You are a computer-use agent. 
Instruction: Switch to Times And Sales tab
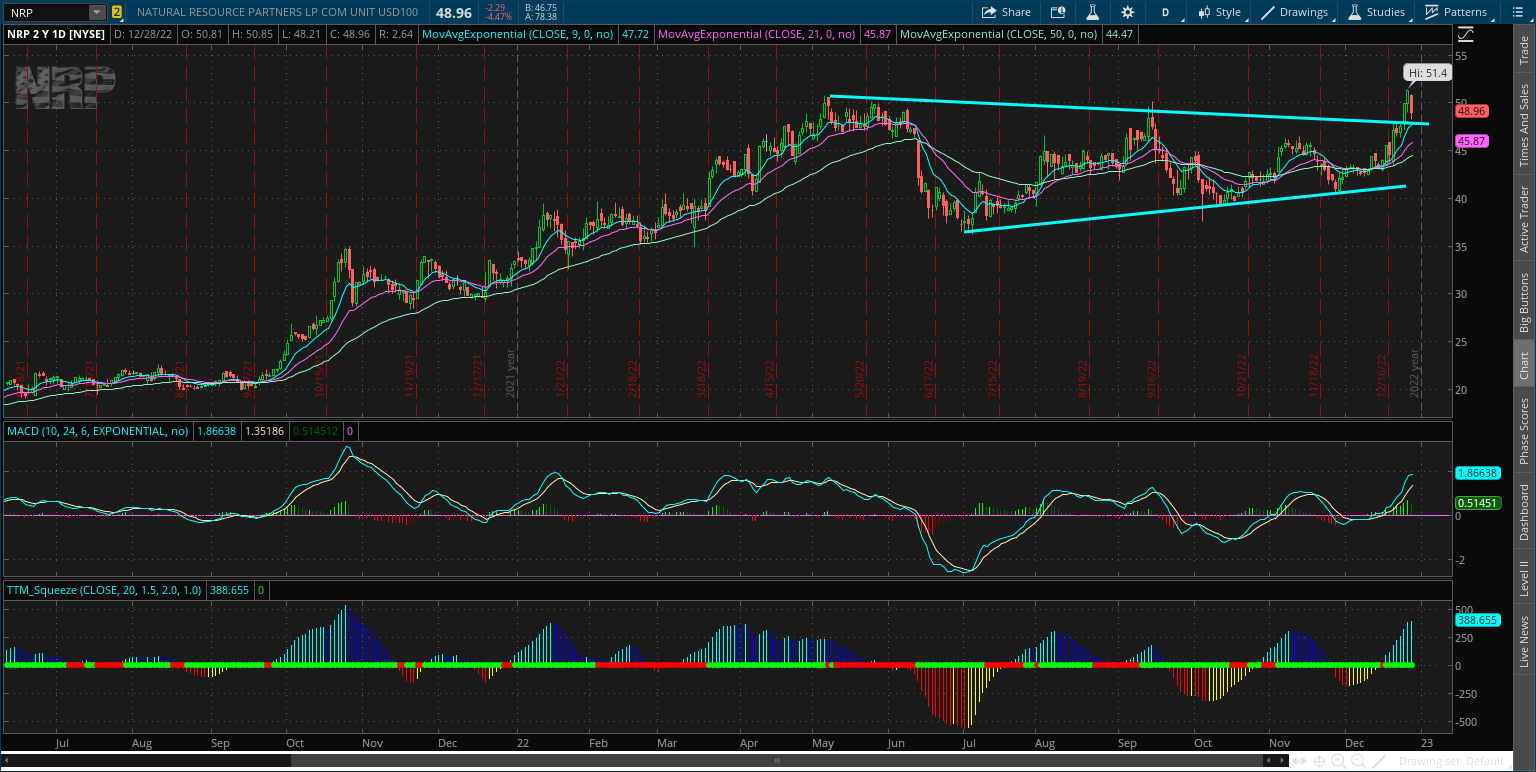tap(1524, 125)
